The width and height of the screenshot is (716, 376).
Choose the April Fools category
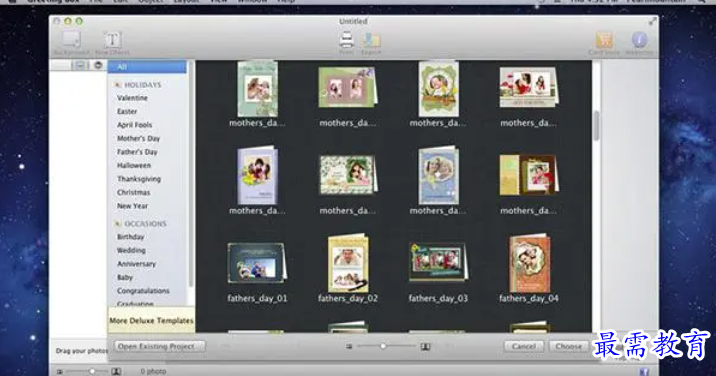[x=134, y=125]
